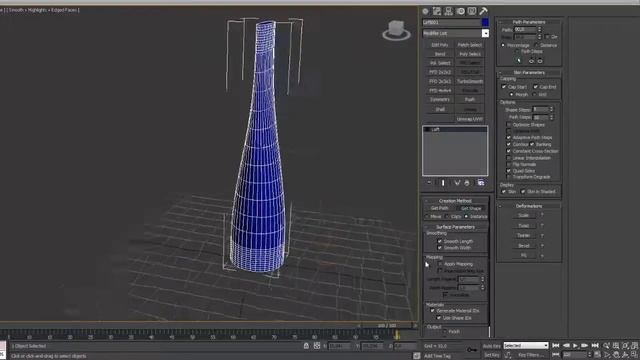Click Previous Frame playback button
The image size is (640, 360).
point(566,346)
